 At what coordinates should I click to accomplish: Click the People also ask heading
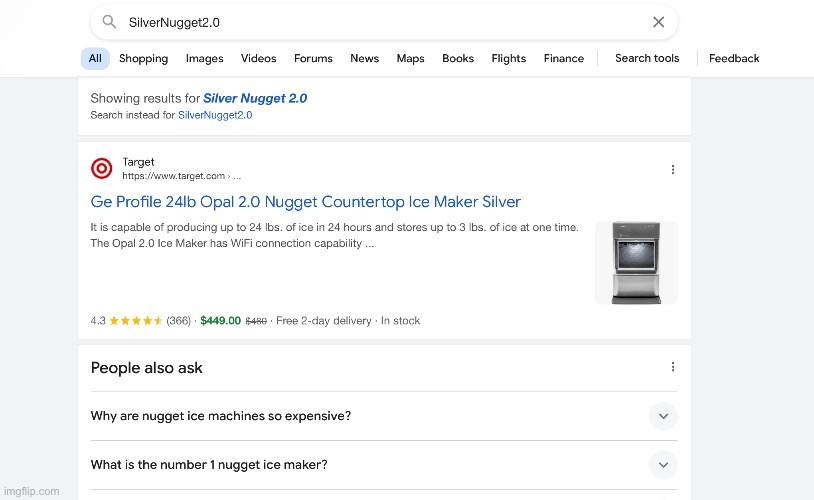point(146,368)
